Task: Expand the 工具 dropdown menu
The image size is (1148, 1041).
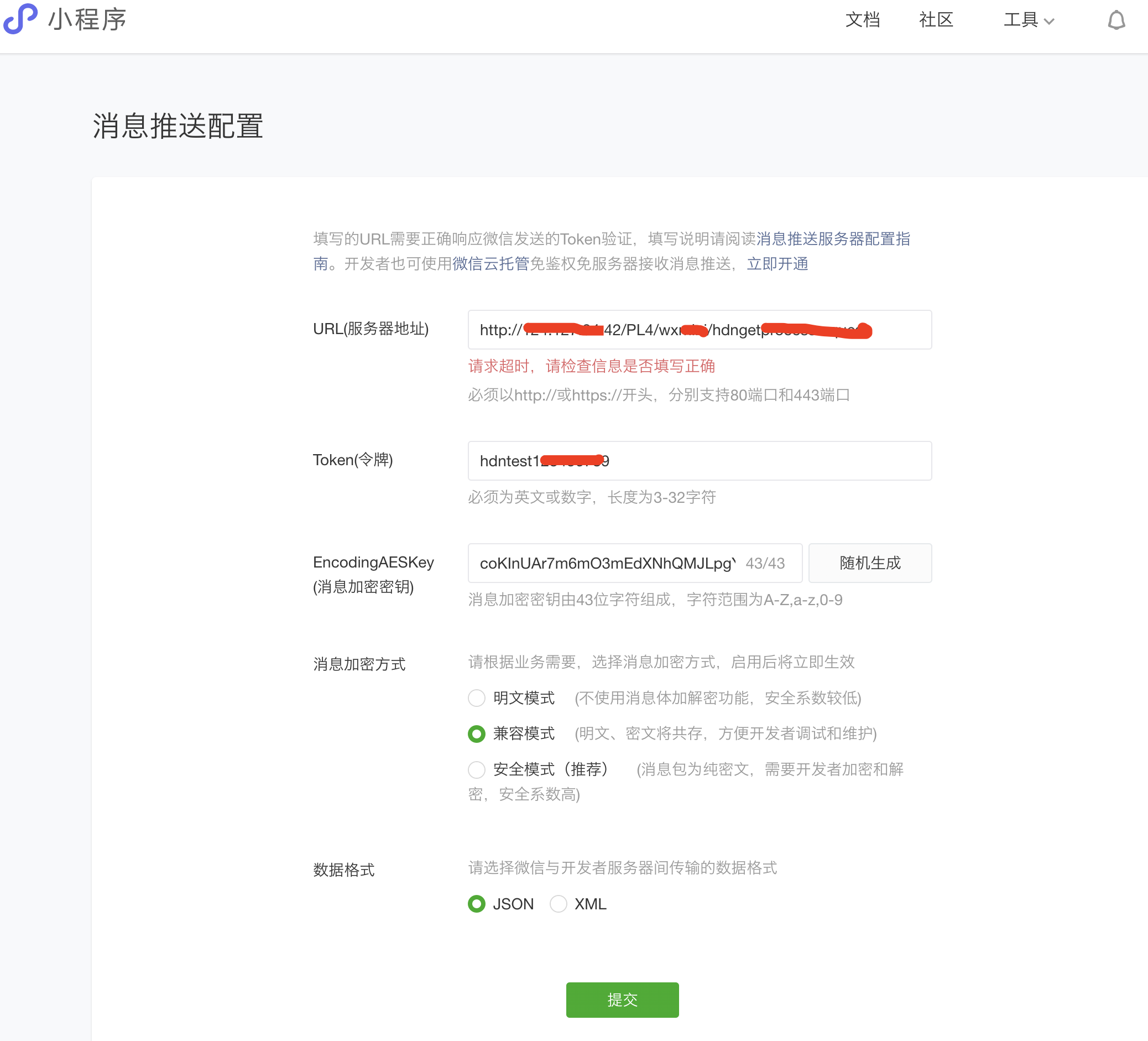Action: (1021, 20)
